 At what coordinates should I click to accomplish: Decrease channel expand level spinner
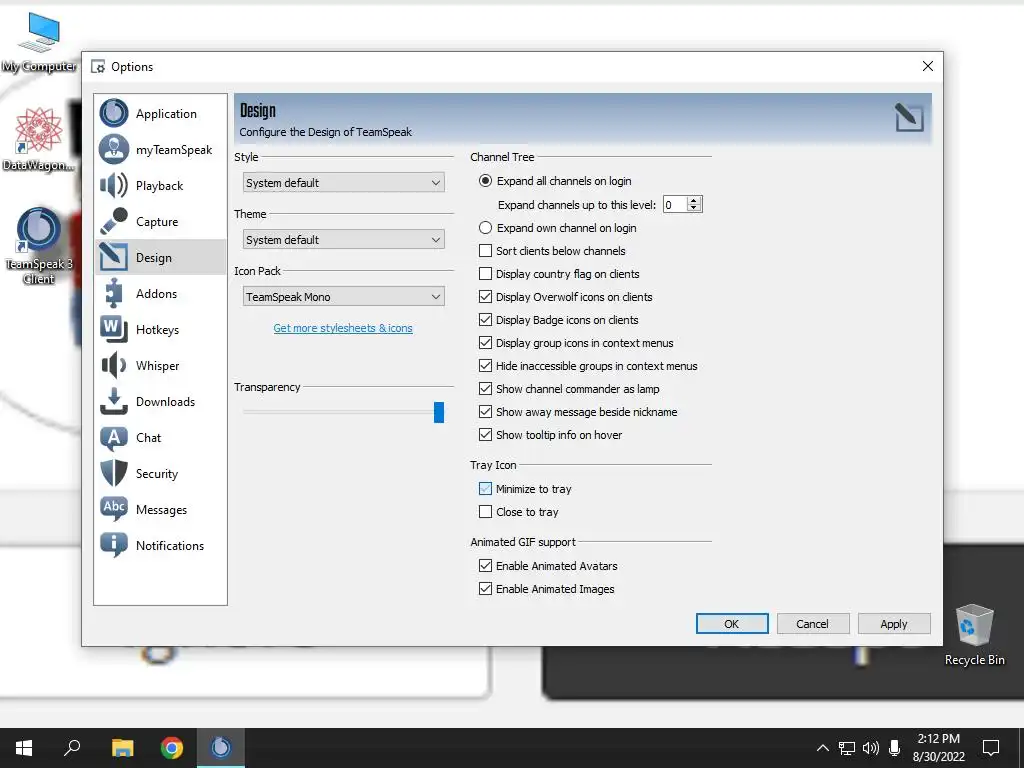pyautogui.click(x=694, y=208)
